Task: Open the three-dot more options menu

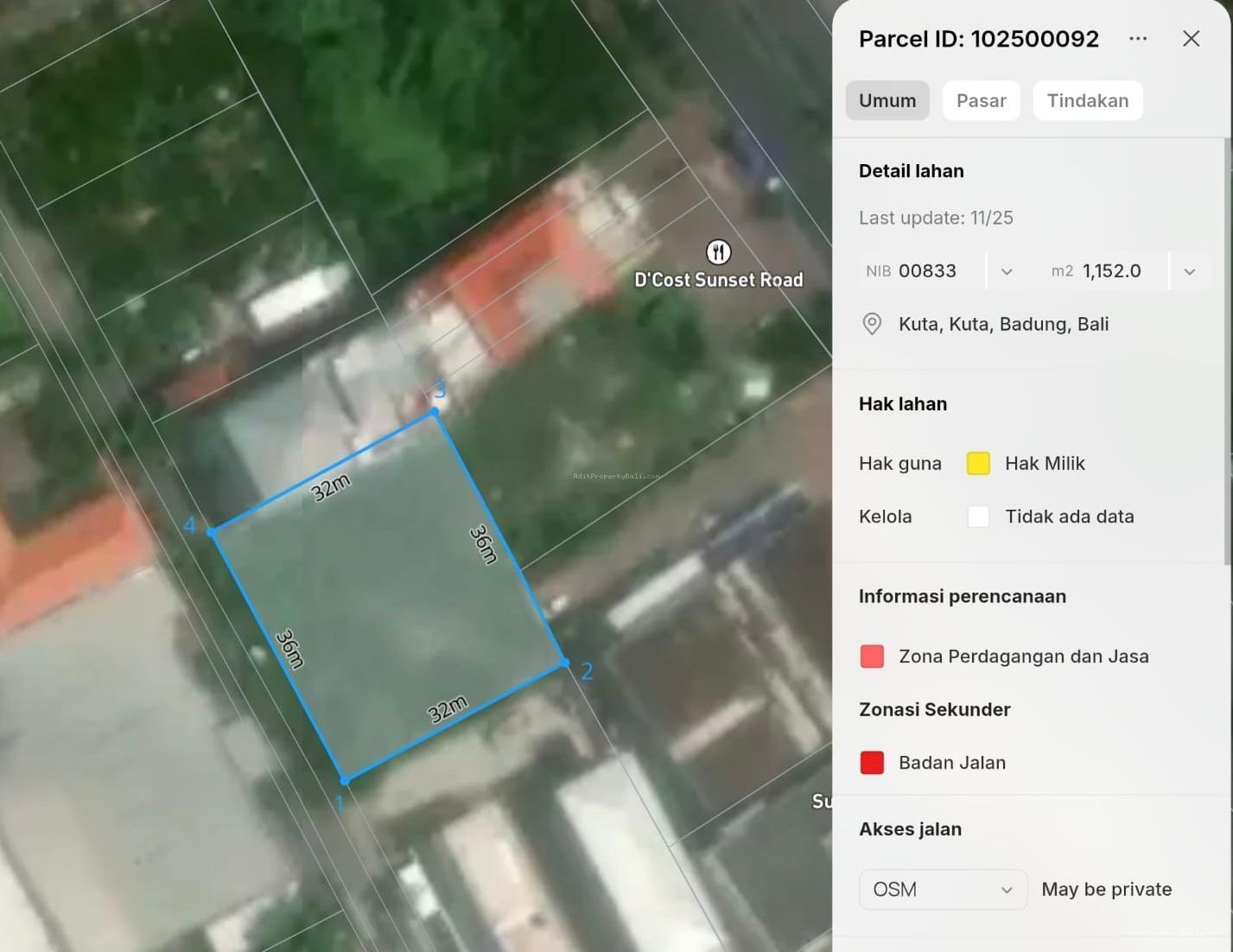Action: [1138, 39]
